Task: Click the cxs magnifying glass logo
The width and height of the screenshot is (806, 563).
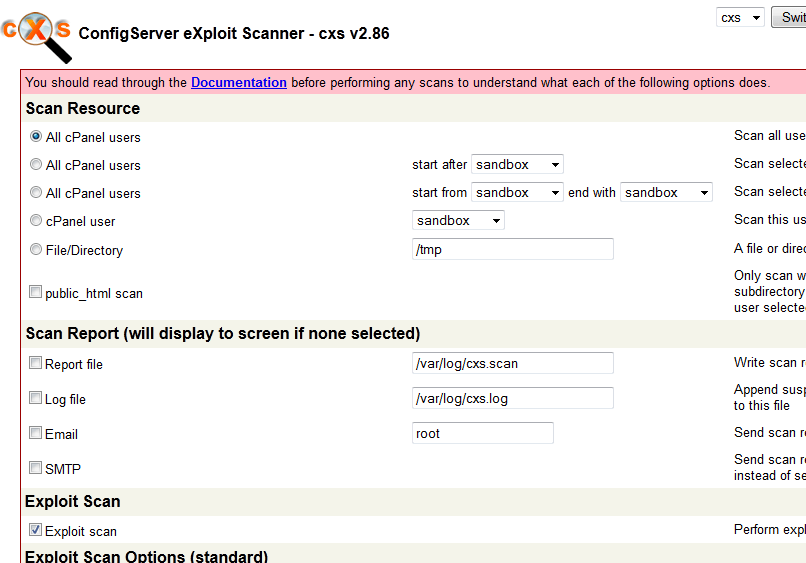Action: [x=36, y=37]
